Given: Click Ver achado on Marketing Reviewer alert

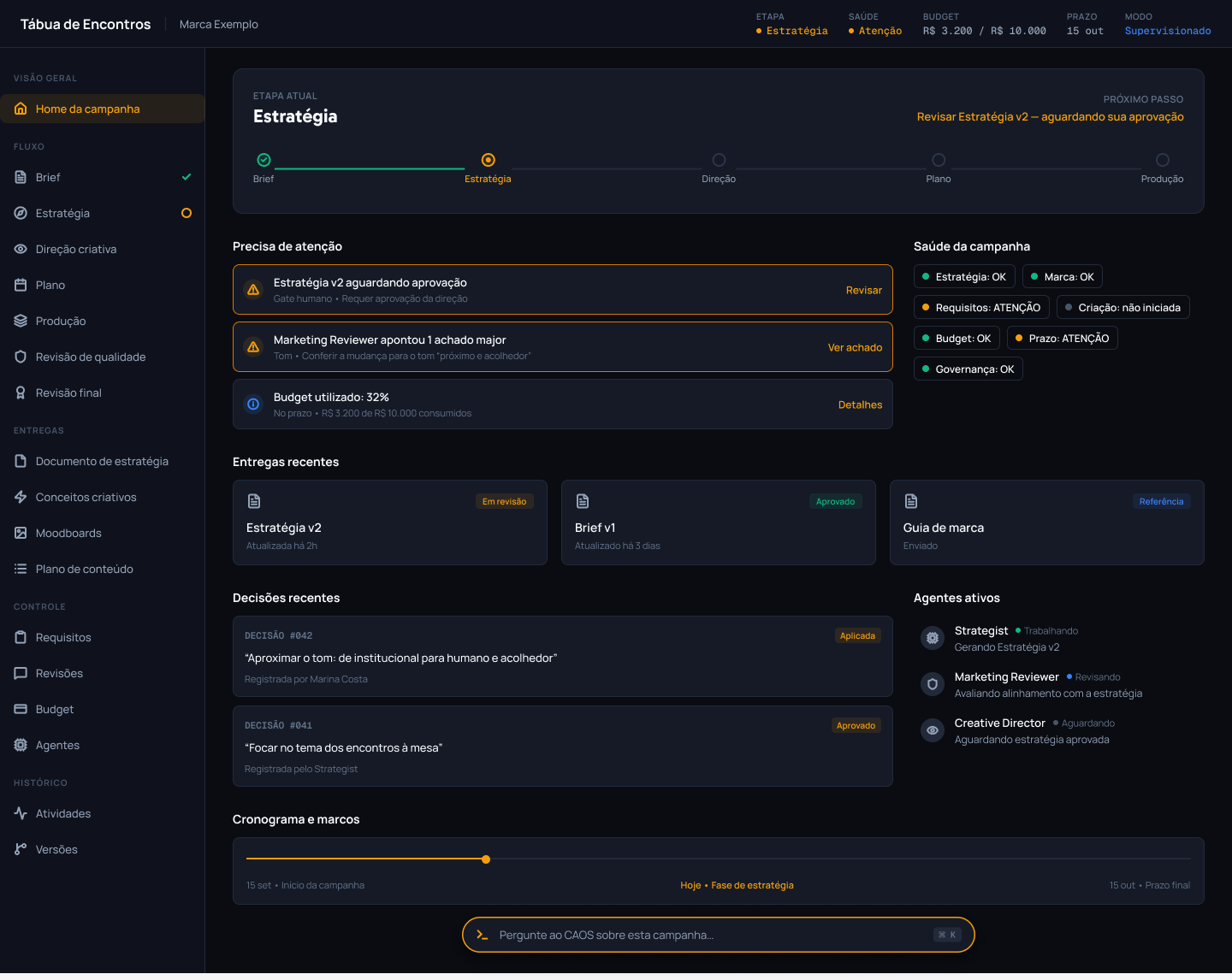Looking at the screenshot, I should point(856,347).
